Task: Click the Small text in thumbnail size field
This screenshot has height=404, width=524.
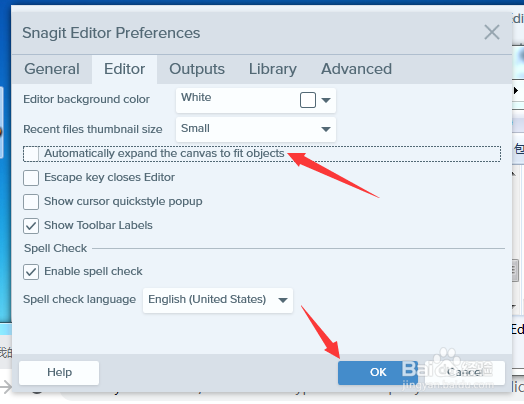Action: tap(195, 128)
